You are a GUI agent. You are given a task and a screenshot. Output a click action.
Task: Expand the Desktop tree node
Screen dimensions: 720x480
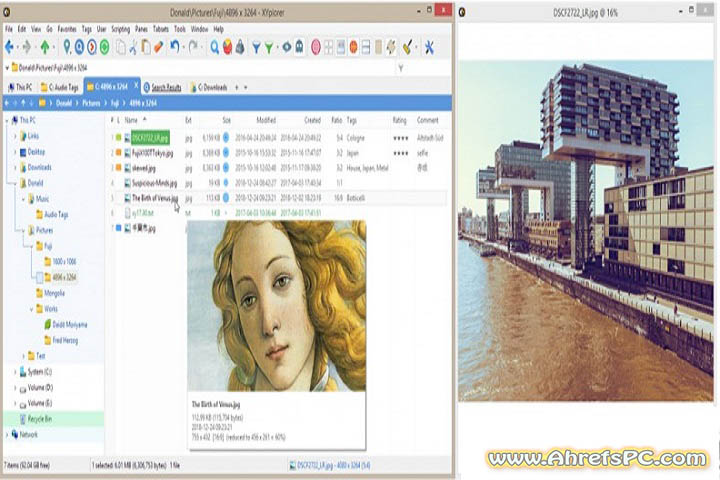click(x=15, y=152)
